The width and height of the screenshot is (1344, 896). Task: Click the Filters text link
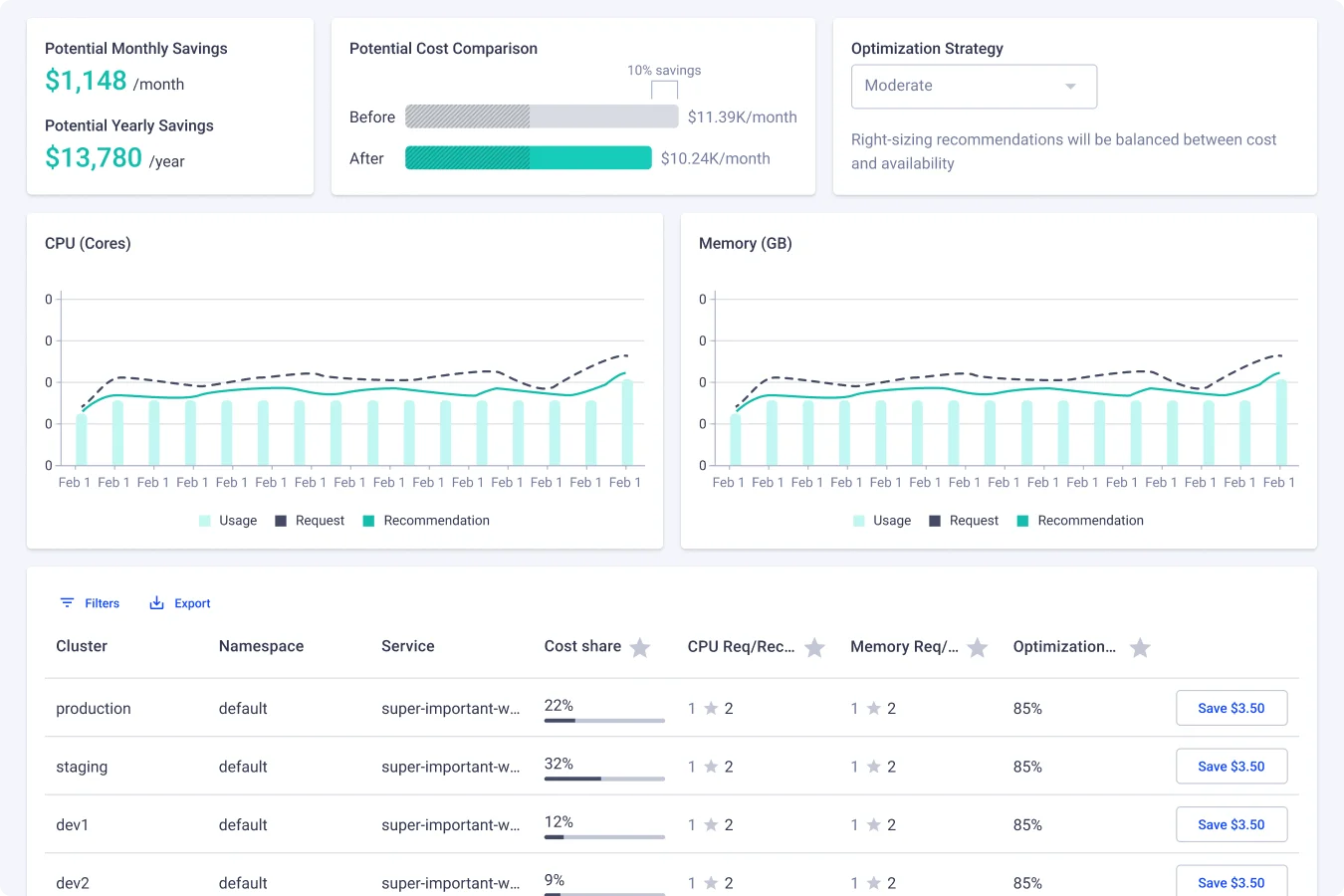click(x=102, y=603)
